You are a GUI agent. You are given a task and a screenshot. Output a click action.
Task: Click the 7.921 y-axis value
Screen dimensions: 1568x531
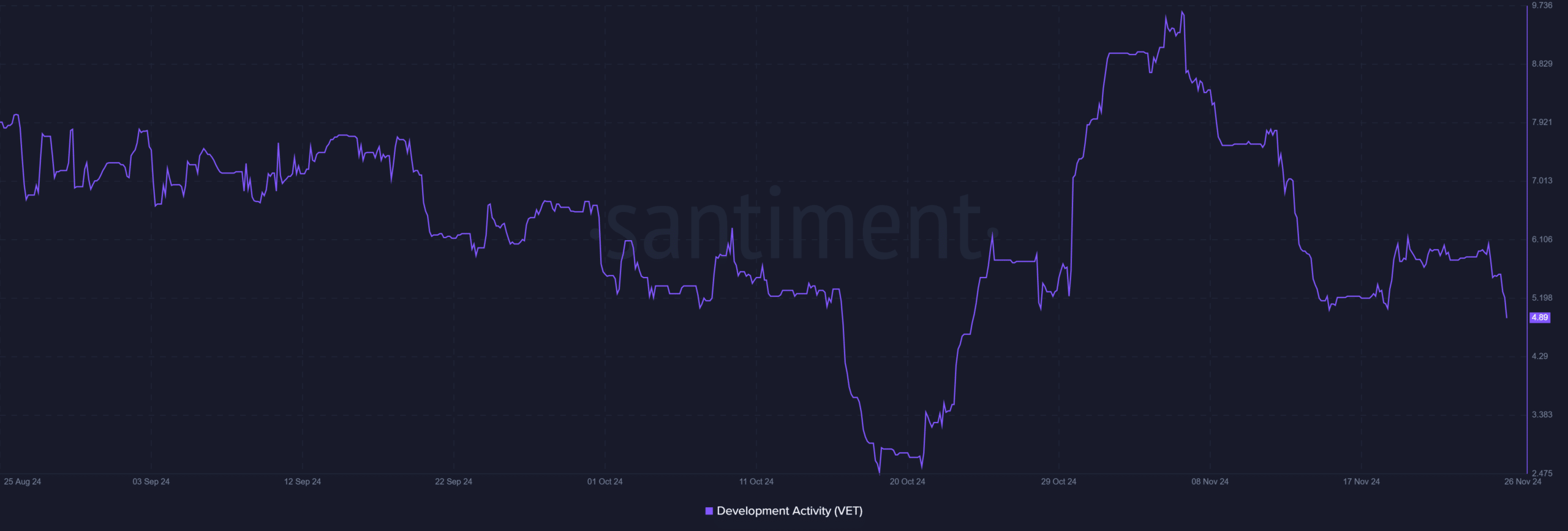click(x=1542, y=122)
